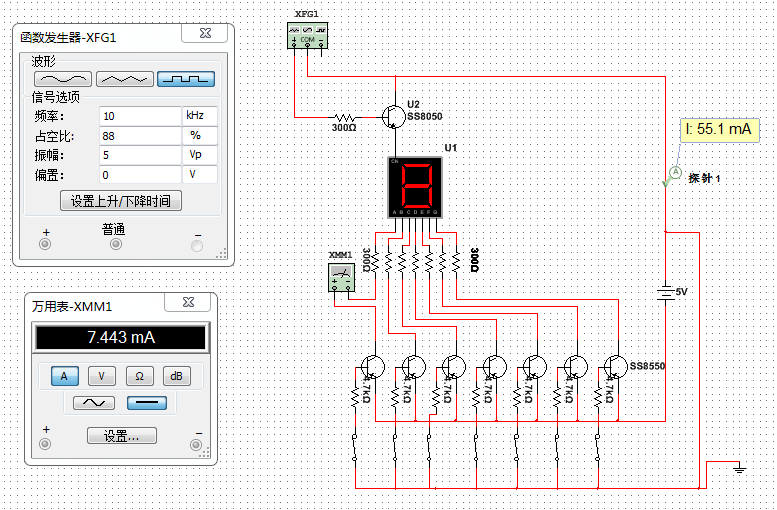Select the seven-segment display U1

point(415,186)
